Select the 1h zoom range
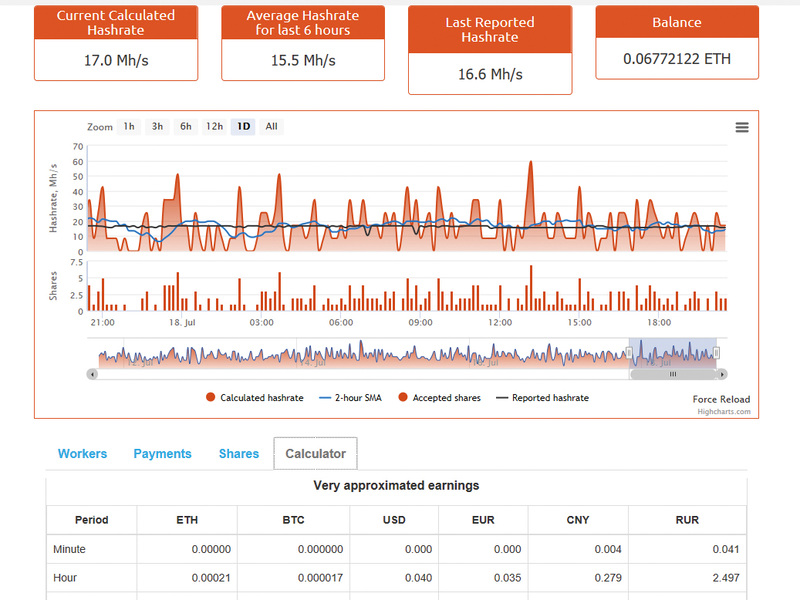Image resolution: width=800 pixels, height=600 pixels. (x=129, y=127)
